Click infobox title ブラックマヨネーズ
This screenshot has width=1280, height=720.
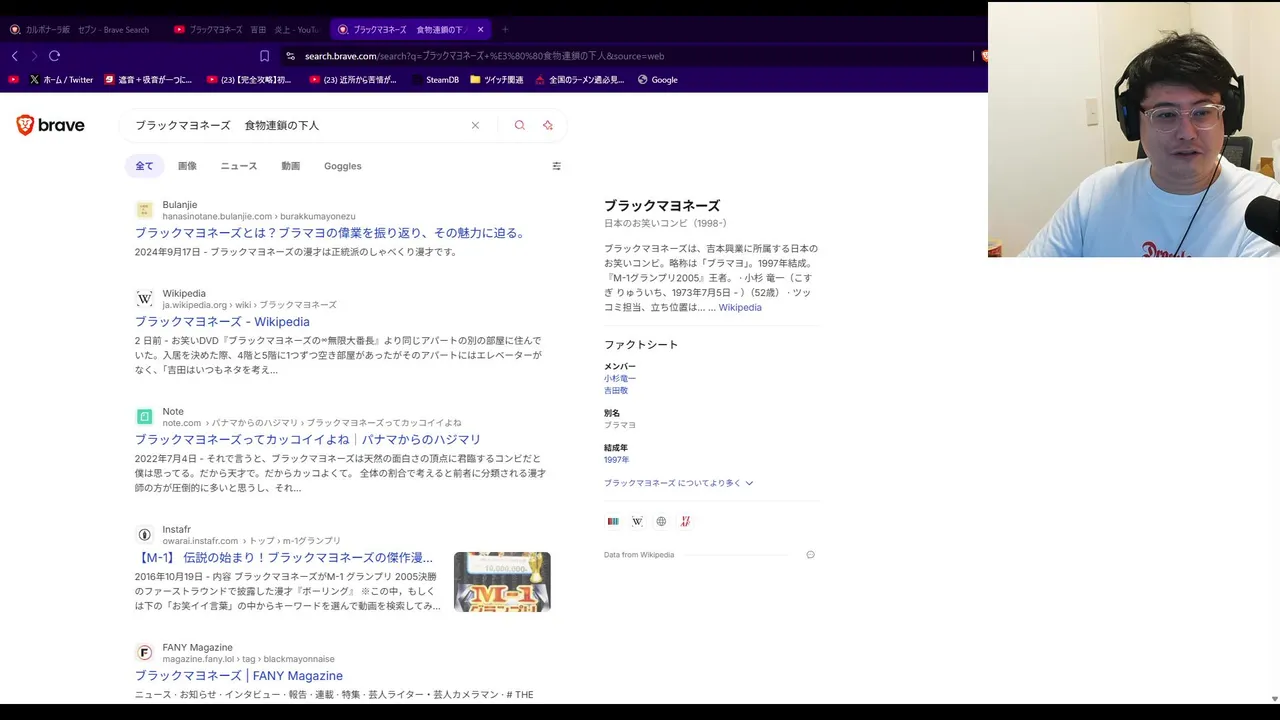coord(662,206)
